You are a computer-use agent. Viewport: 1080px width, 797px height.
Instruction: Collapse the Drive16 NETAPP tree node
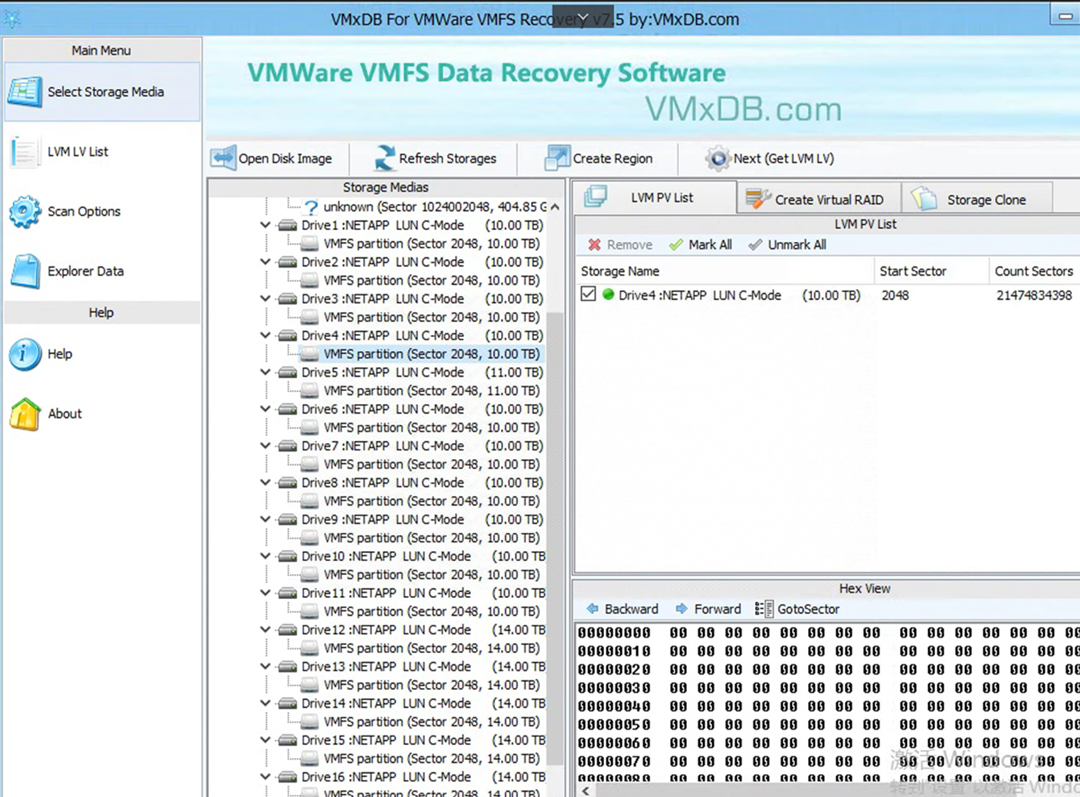coord(265,776)
